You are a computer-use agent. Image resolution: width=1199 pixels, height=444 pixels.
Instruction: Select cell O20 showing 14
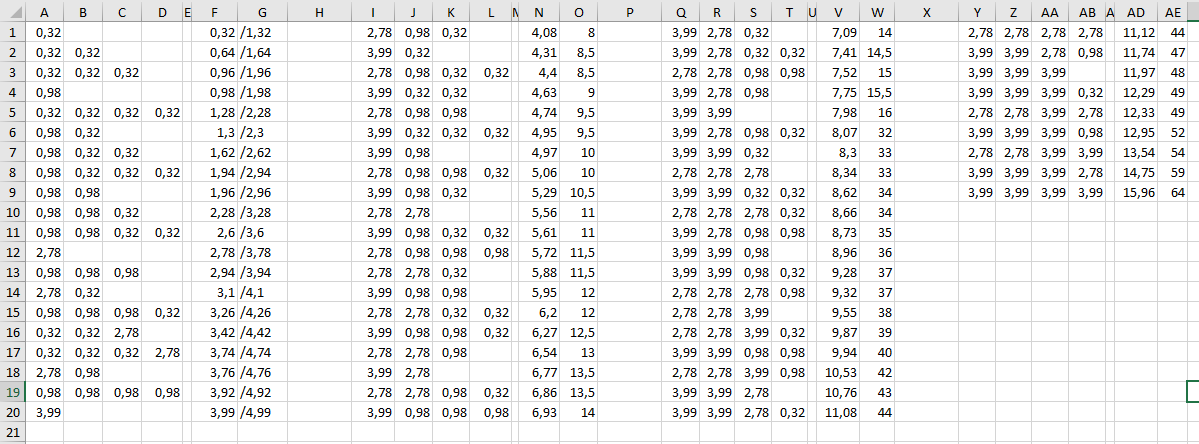[x=579, y=412]
